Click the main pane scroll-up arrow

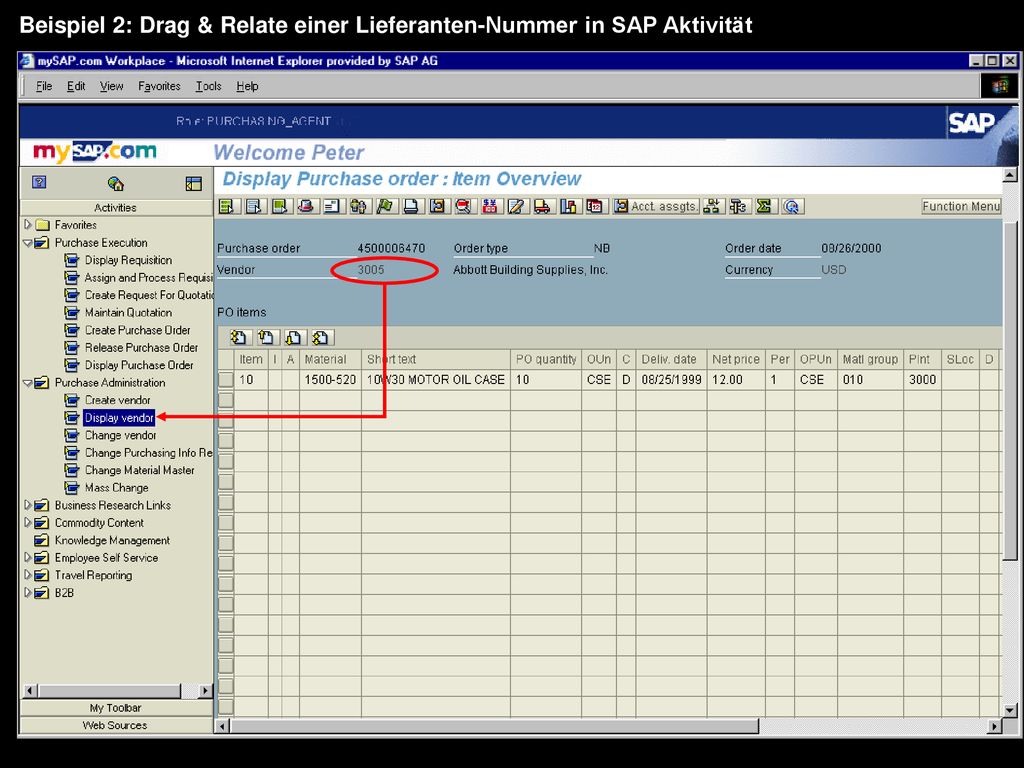coord(1010,175)
